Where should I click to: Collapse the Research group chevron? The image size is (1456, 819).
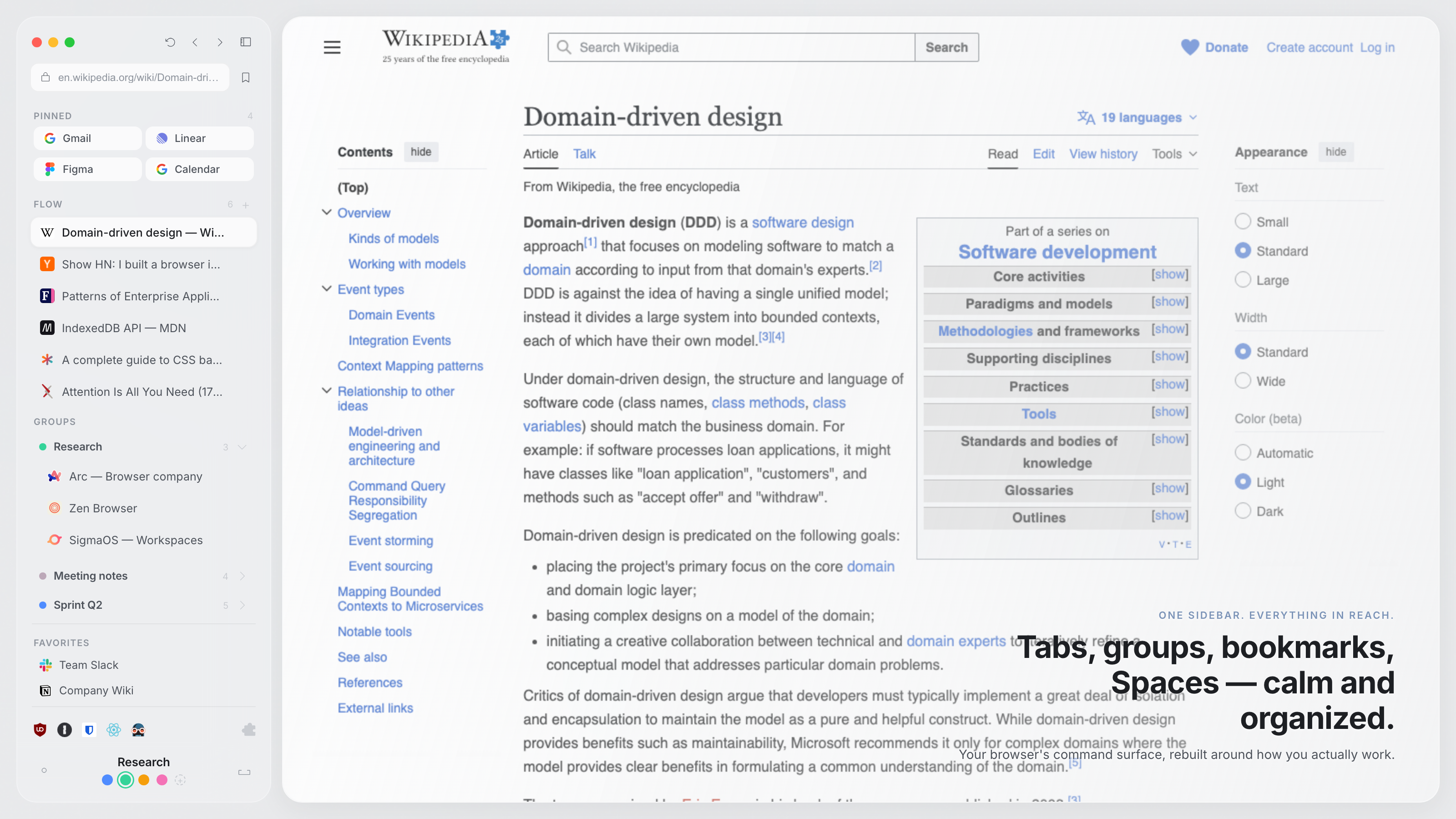[243, 447]
